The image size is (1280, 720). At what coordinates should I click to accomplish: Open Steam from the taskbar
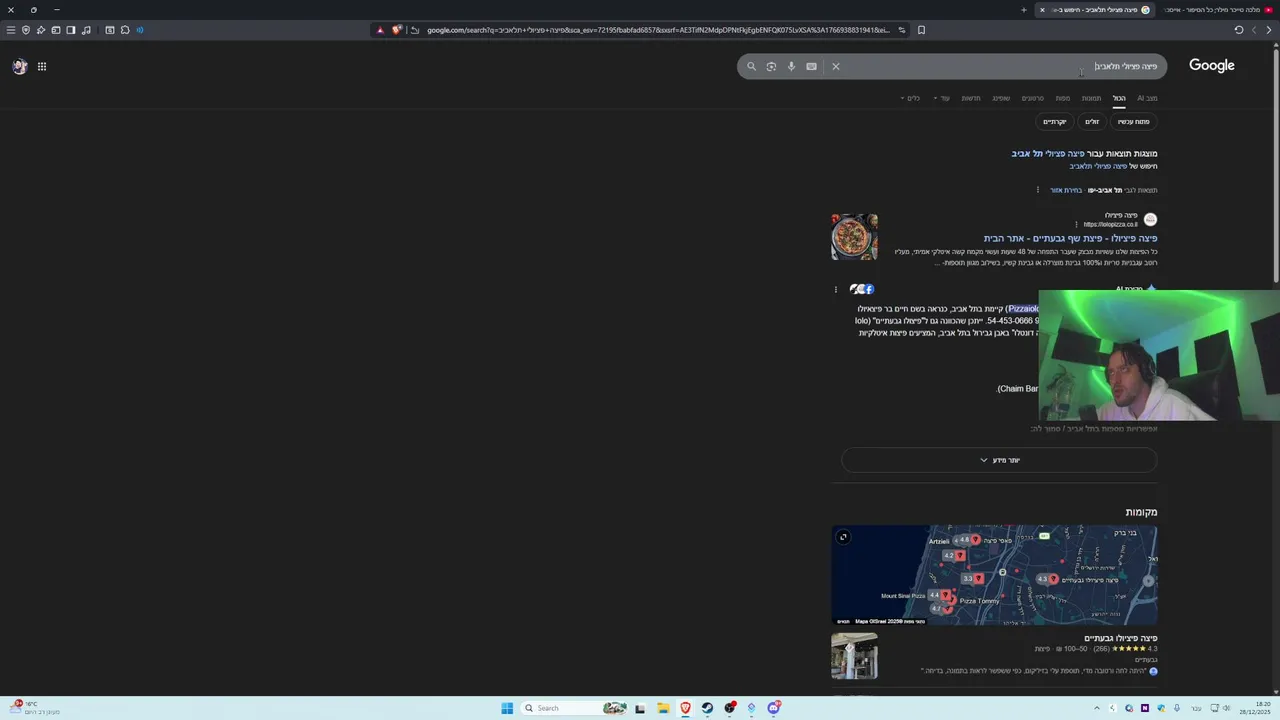[707, 708]
